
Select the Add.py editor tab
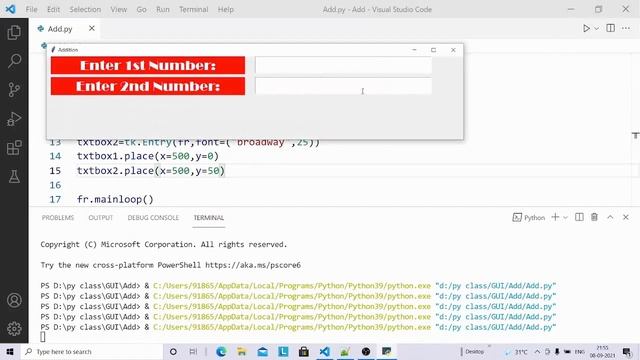(x=60, y=29)
